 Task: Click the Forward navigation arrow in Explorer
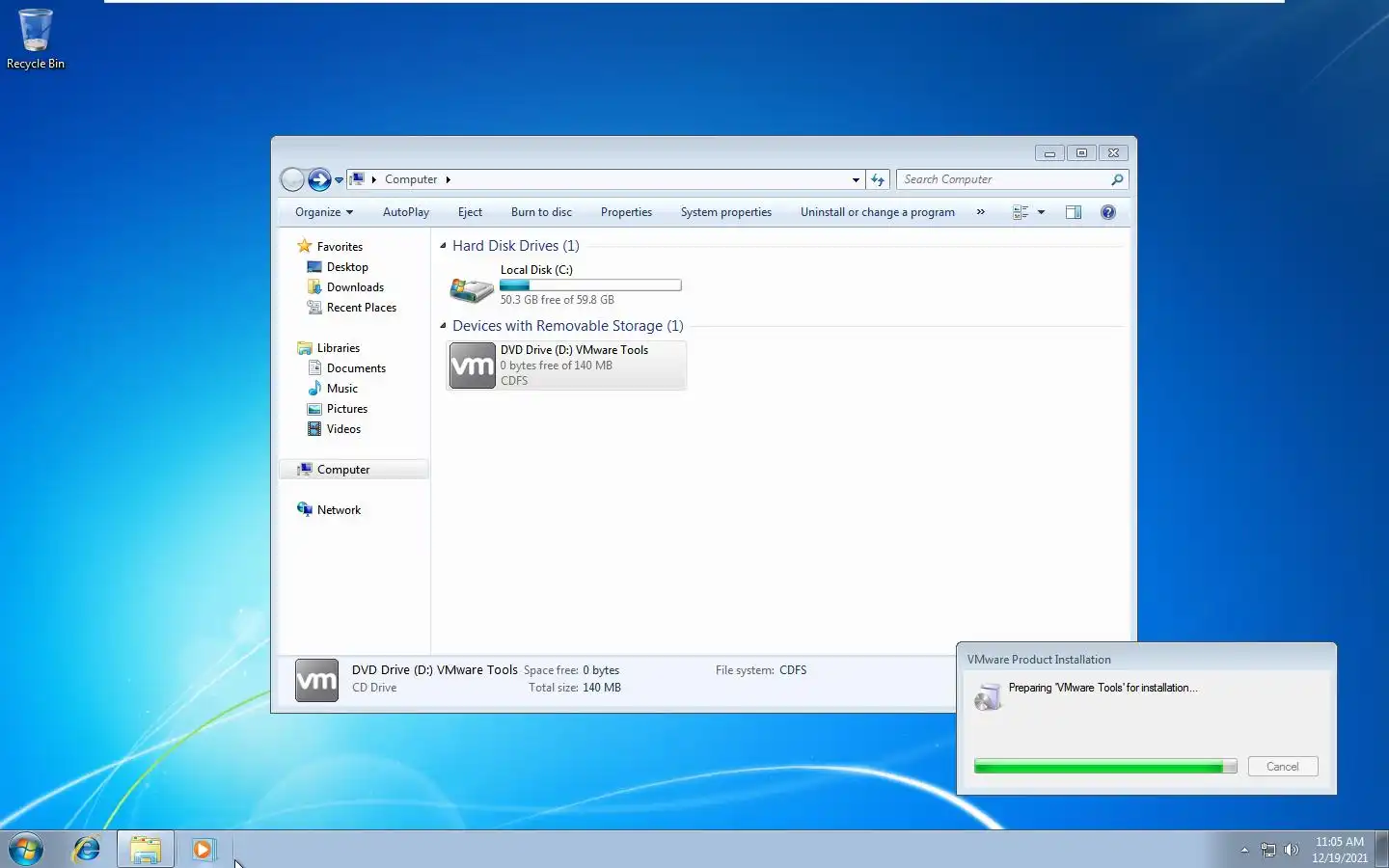pyautogui.click(x=319, y=179)
